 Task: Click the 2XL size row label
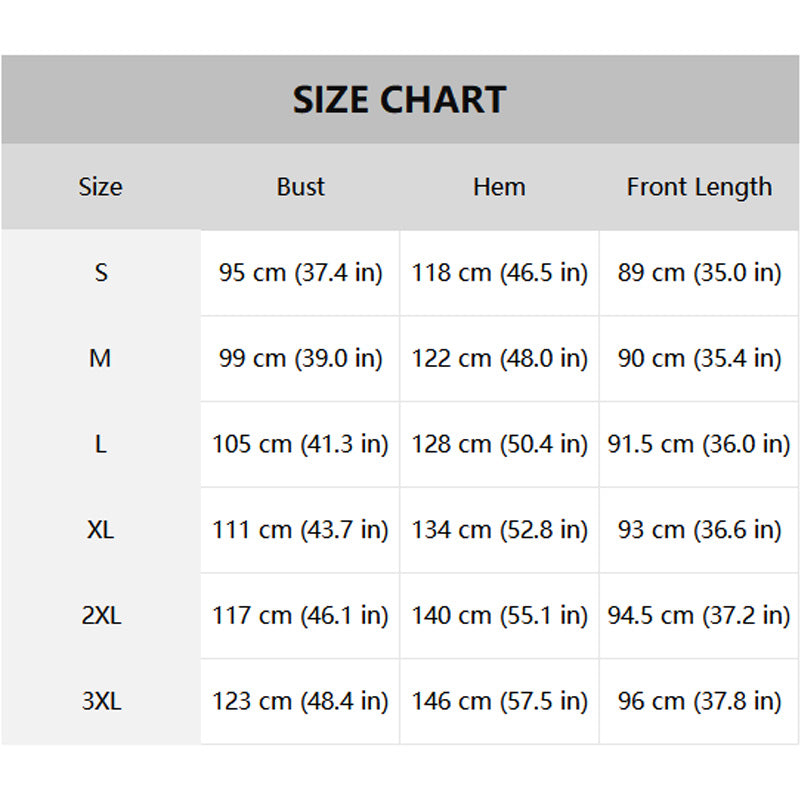click(x=101, y=615)
